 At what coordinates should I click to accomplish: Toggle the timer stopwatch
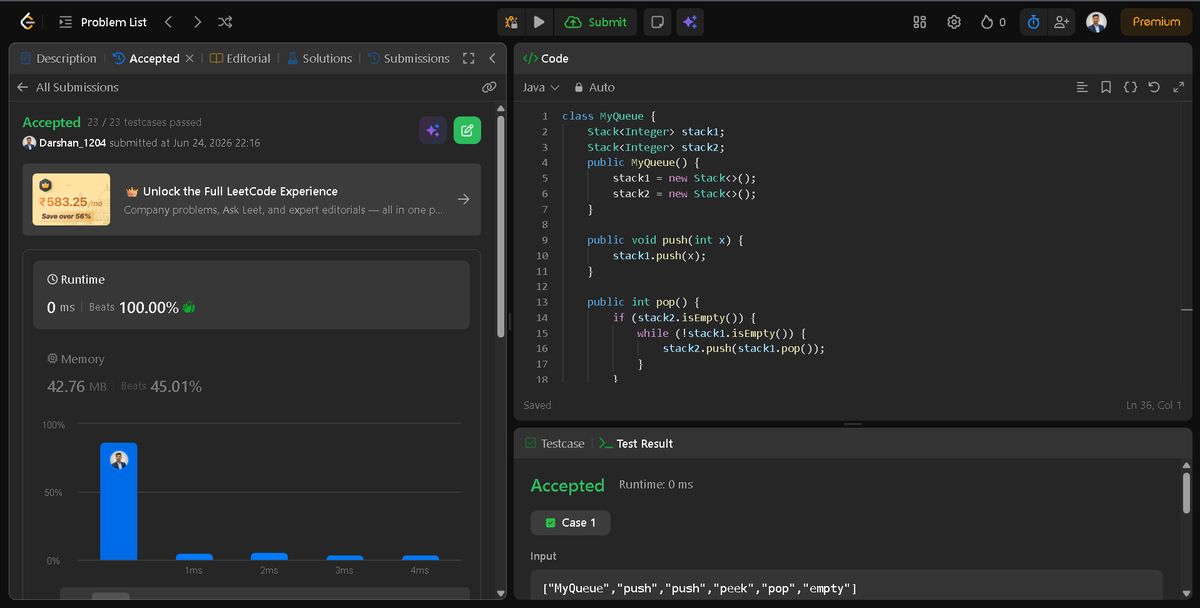pyautogui.click(x=1033, y=22)
